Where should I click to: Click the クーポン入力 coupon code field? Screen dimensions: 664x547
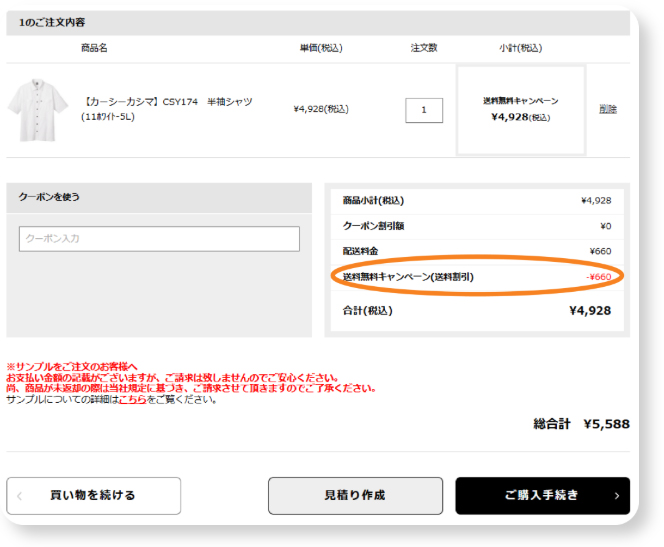tap(159, 239)
